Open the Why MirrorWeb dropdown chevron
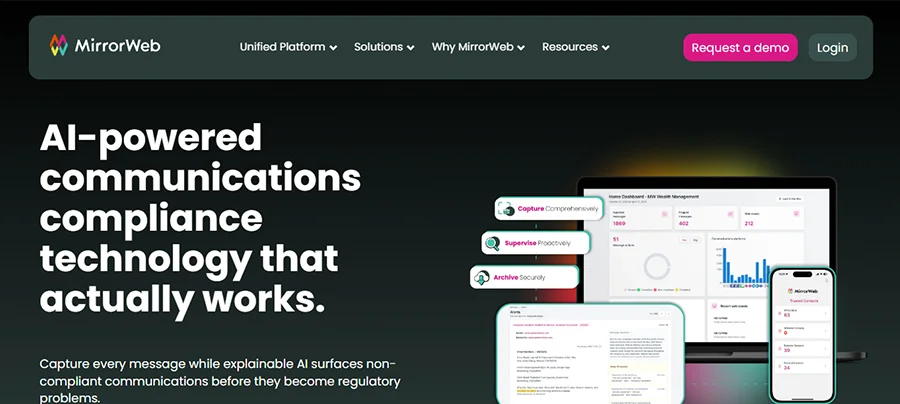The height and width of the screenshot is (404, 900). pyautogui.click(x=521, y=48)
